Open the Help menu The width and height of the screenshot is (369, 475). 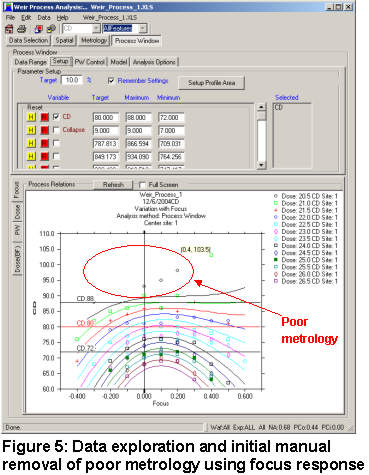click(62, 17)
